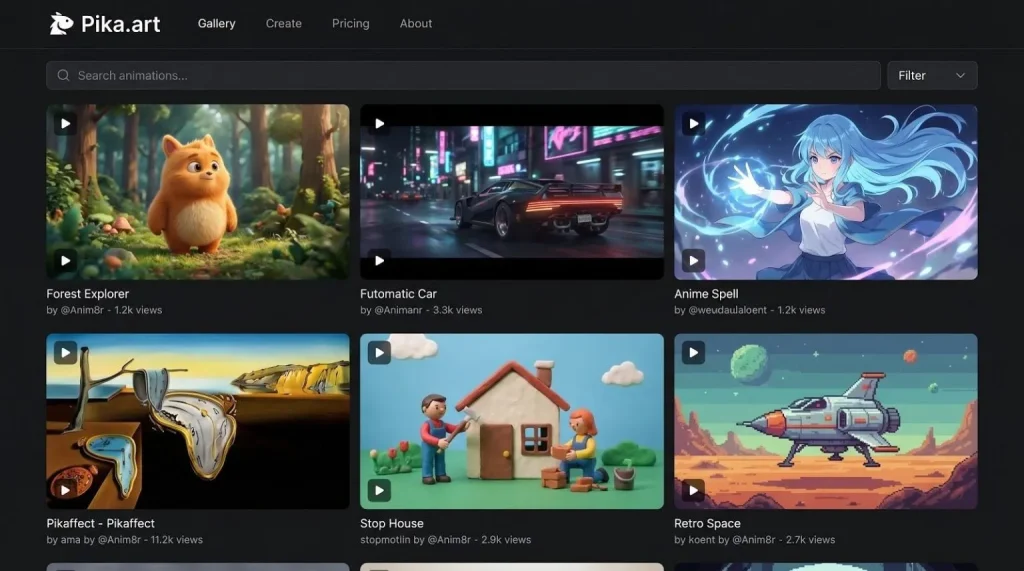Open the Pikaffect melting clocks thumbnail
This screenshot has width=1024, height=571.
(198, 421)
